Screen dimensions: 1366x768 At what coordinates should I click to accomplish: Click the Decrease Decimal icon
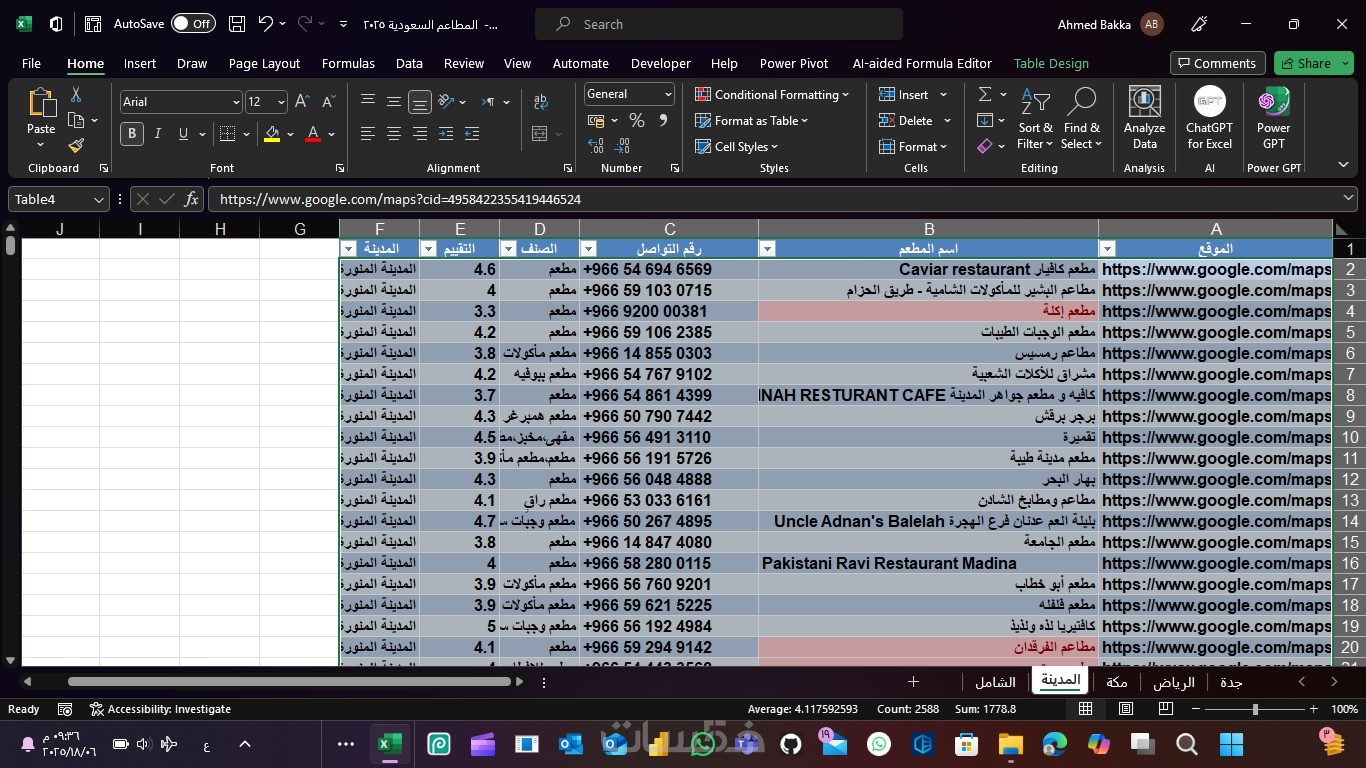pyautogui.click(x=623, y=146)
